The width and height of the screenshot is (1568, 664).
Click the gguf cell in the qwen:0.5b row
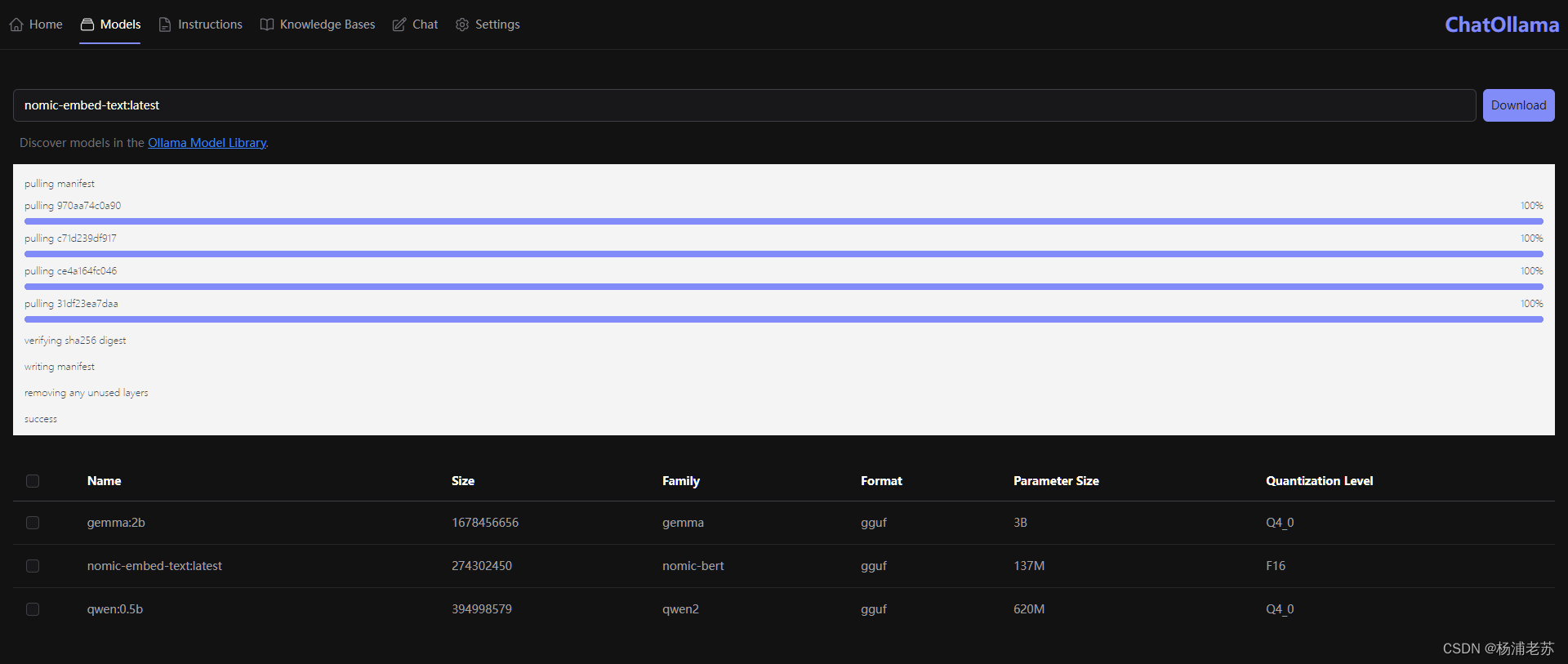click(874, 609)
